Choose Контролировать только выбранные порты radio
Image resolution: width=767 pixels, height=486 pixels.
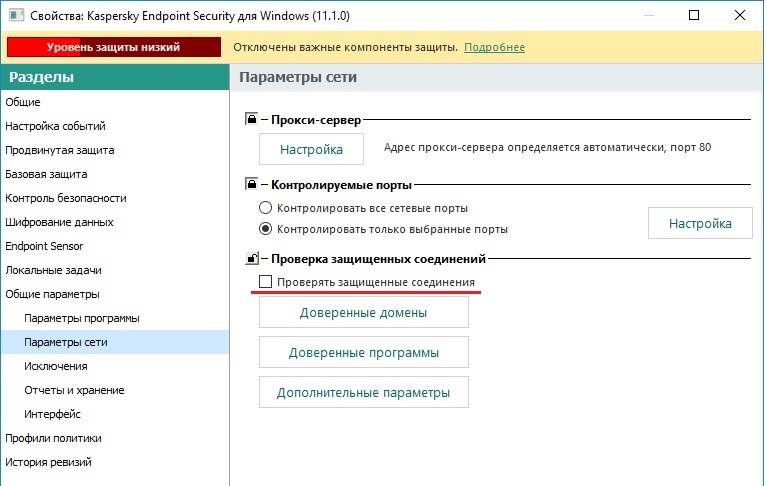coord(266,229)
